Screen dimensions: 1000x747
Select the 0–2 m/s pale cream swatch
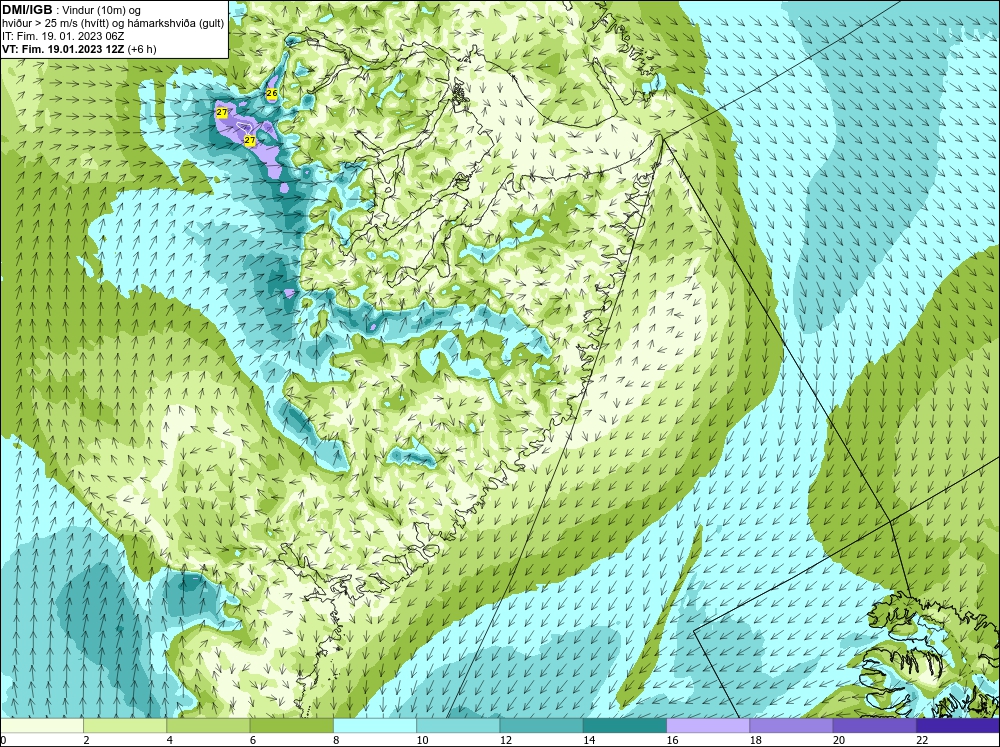[x=42, y=726]
